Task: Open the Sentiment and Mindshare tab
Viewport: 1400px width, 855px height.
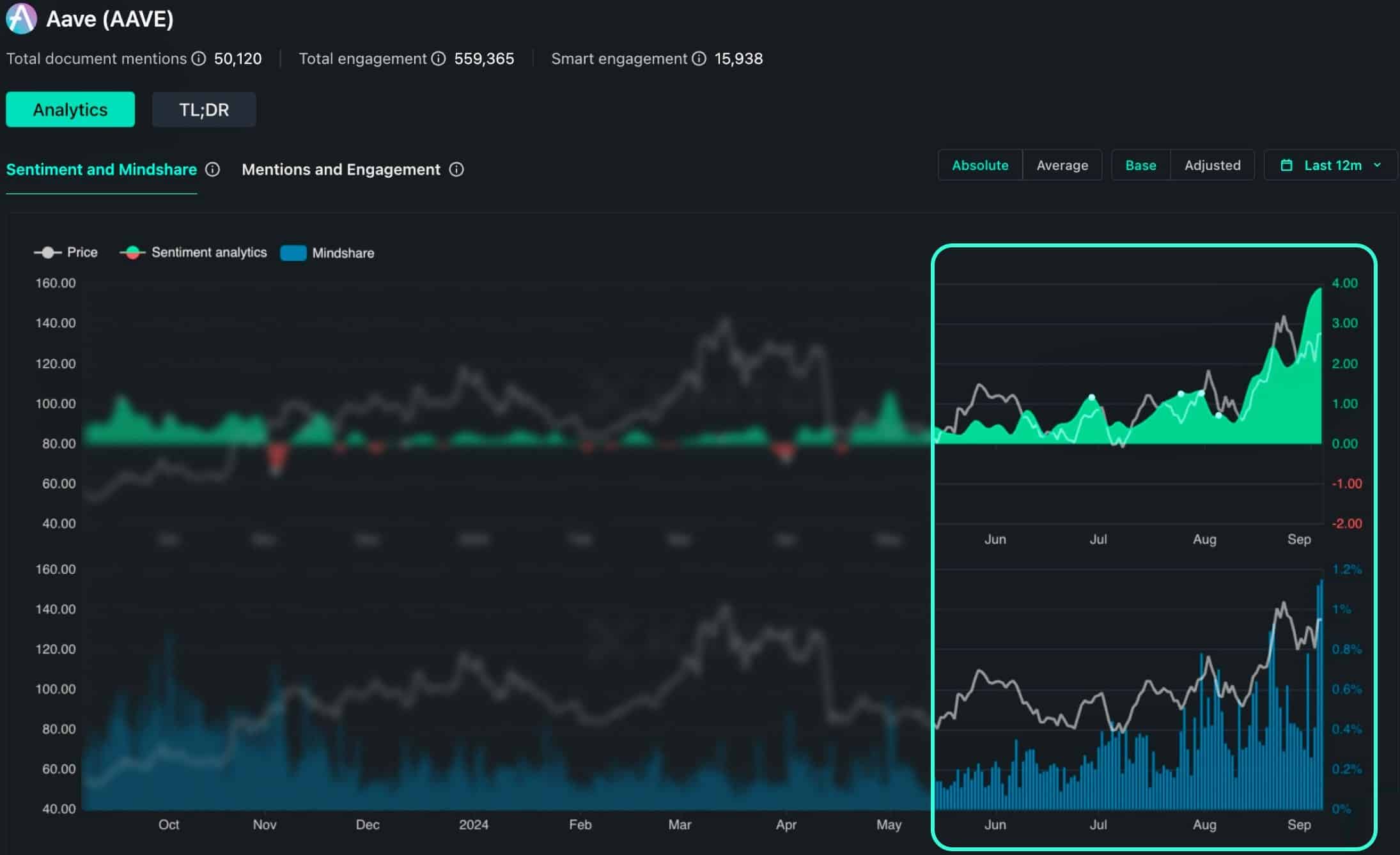Action: (101, 169)
